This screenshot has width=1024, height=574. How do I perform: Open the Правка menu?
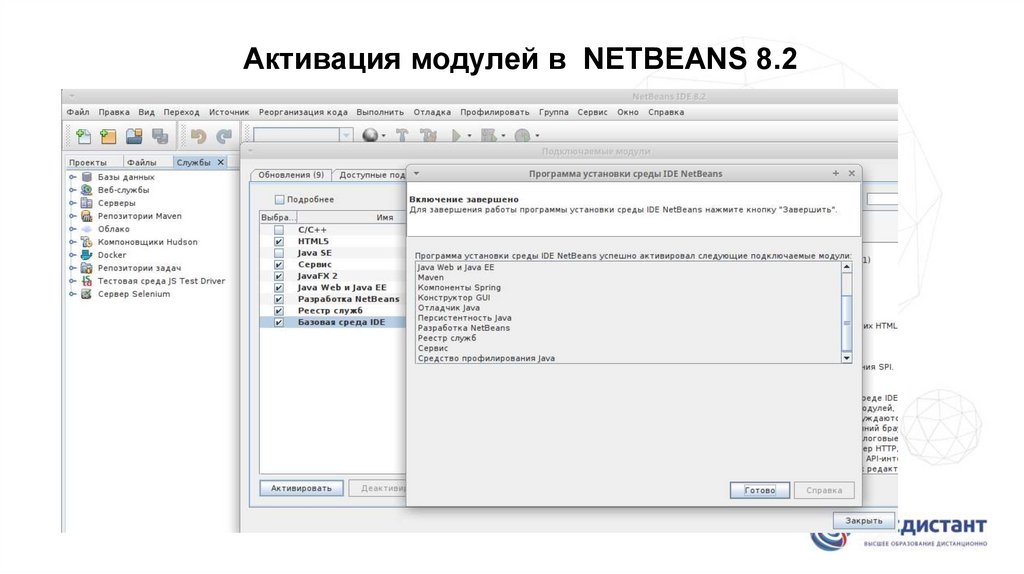coord(114,112)
